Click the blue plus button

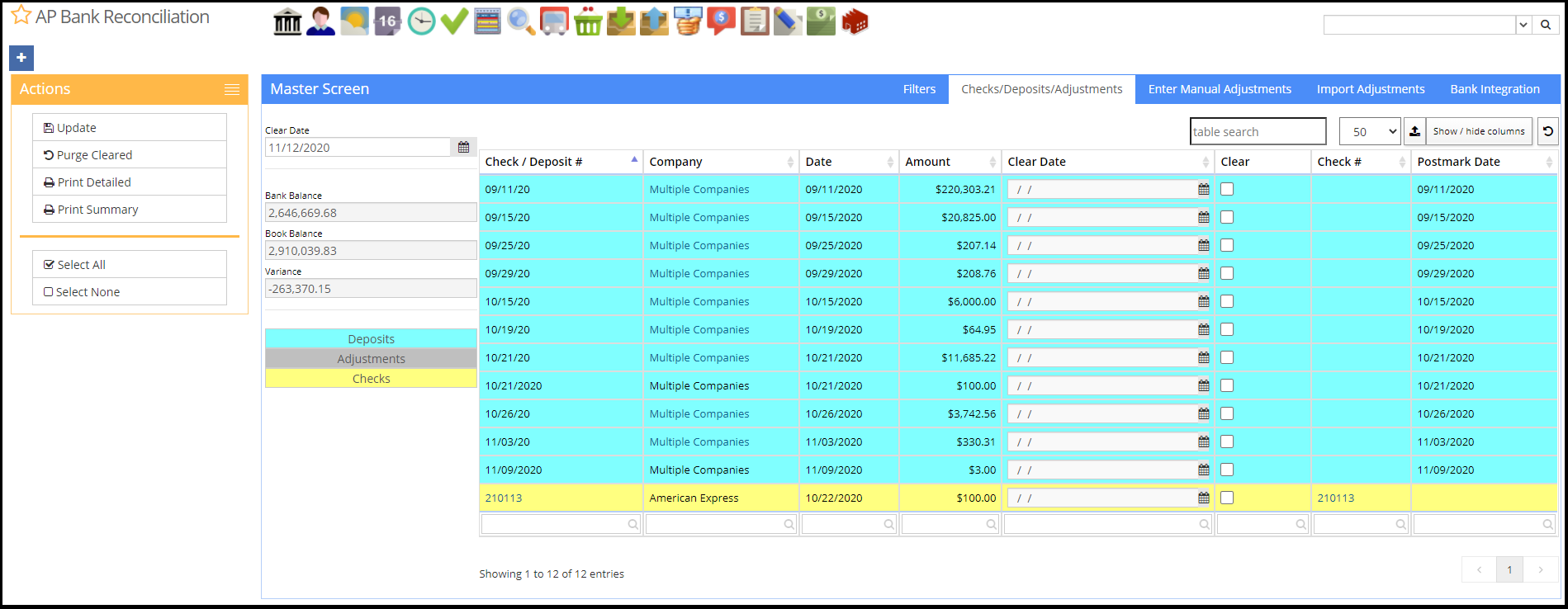[21, 58]
